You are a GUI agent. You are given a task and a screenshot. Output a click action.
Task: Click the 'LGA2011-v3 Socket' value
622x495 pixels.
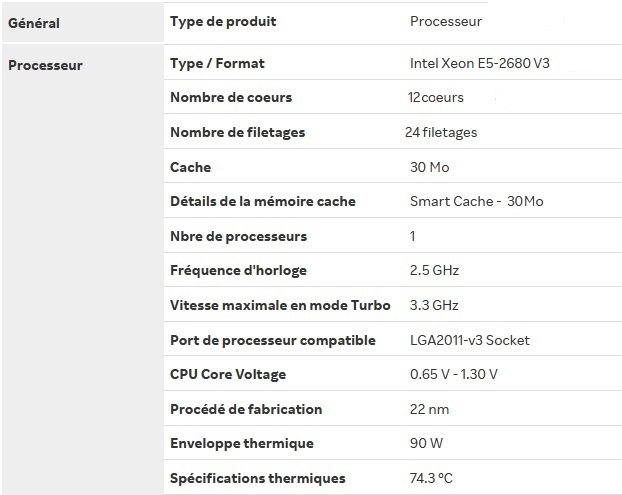[x=470, y=340]
